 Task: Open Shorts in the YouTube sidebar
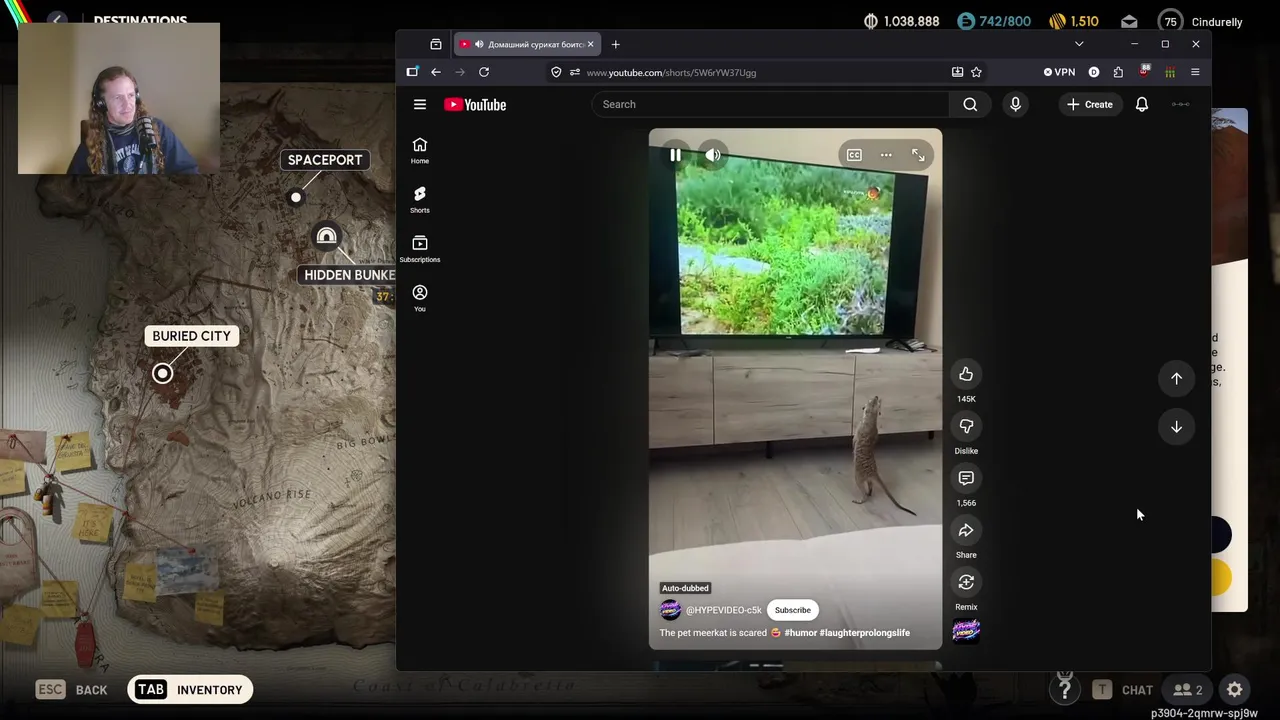tap(420, 199)
